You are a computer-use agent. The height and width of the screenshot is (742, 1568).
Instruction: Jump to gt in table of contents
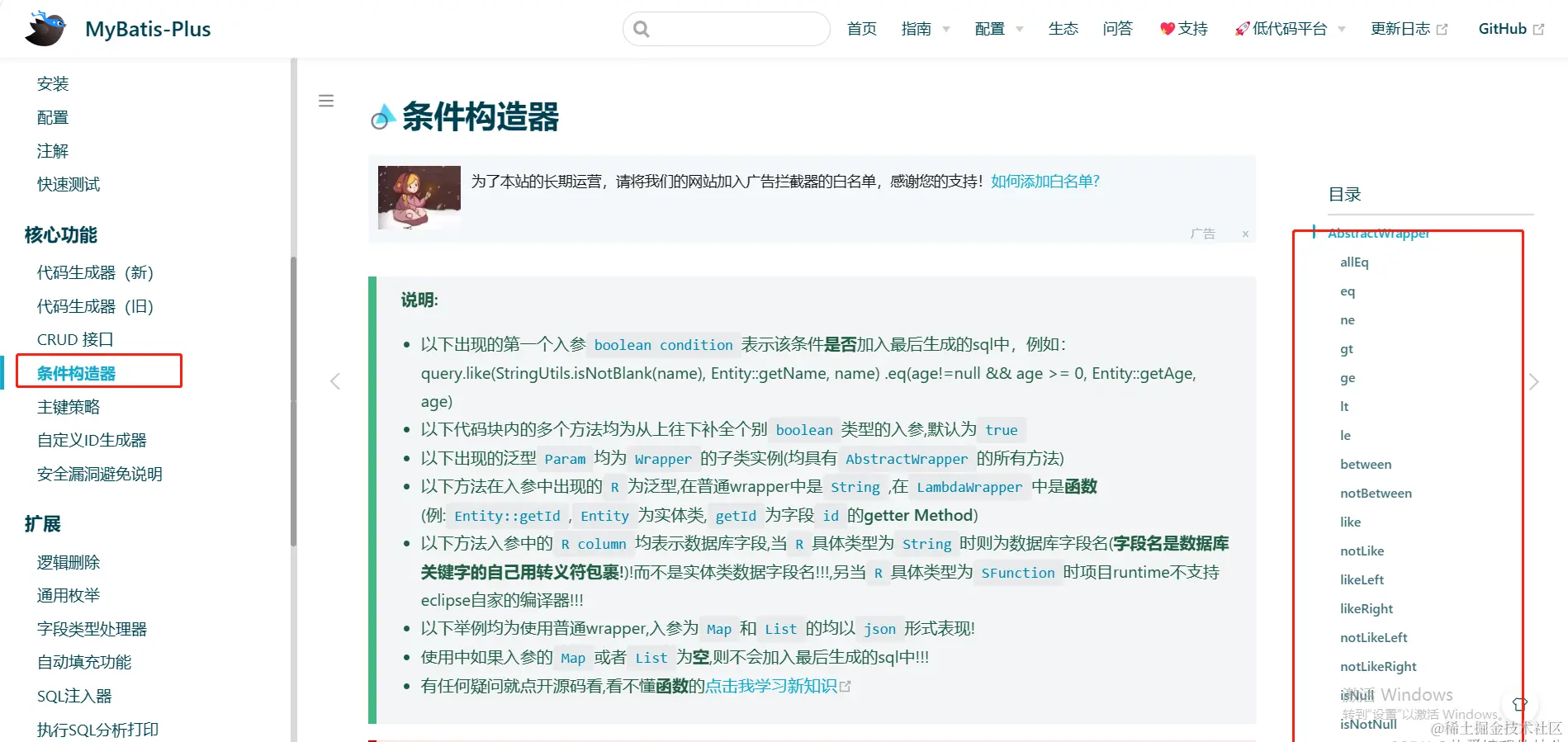(1347, 349)
